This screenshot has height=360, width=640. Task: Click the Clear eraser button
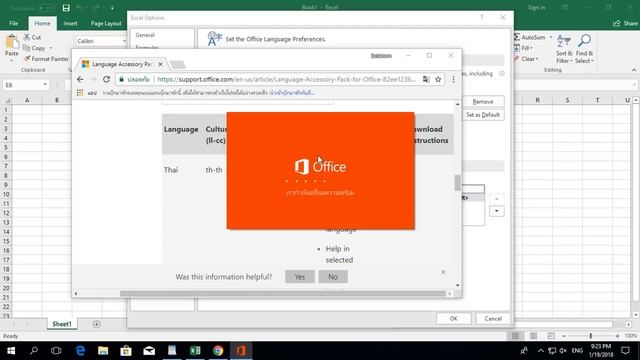click(526, 59)
